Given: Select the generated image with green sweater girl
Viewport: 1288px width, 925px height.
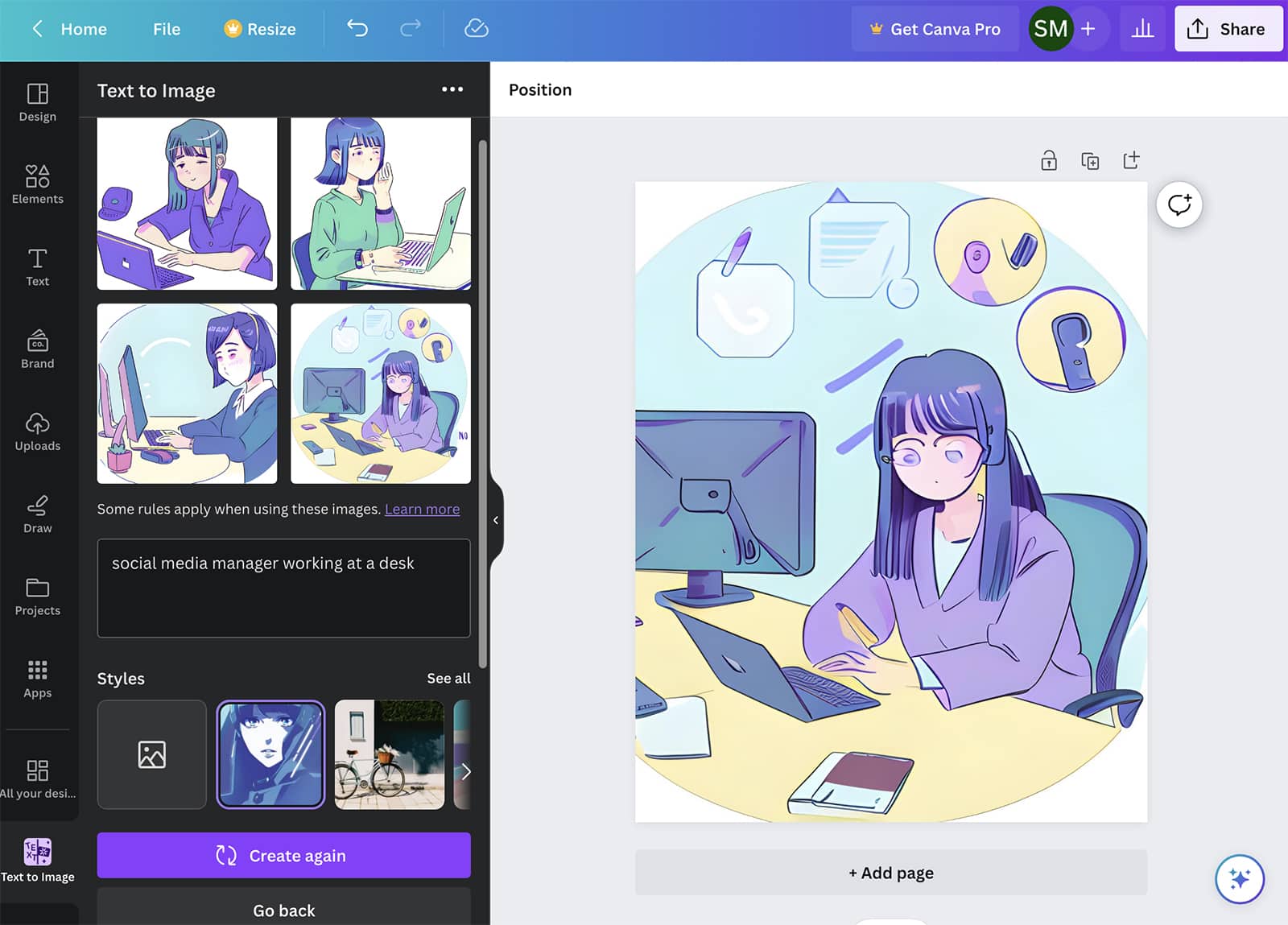Looking at the screenshot, I should 381,204.
